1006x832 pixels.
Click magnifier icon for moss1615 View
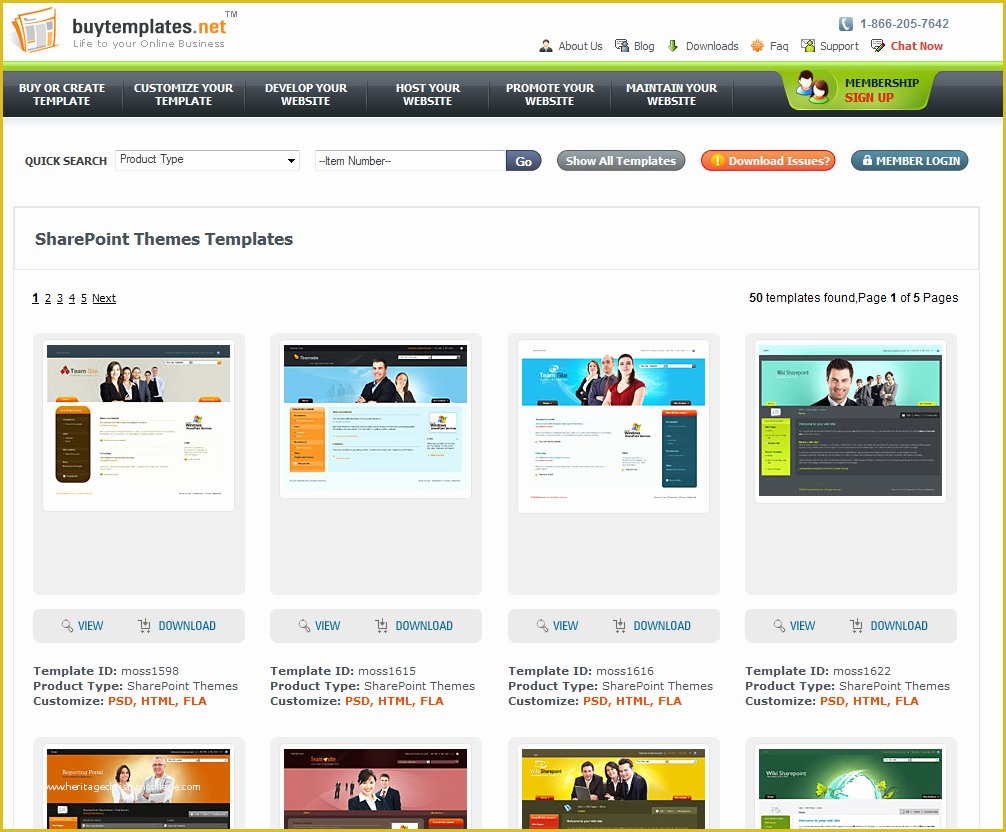tap(304, 625)
